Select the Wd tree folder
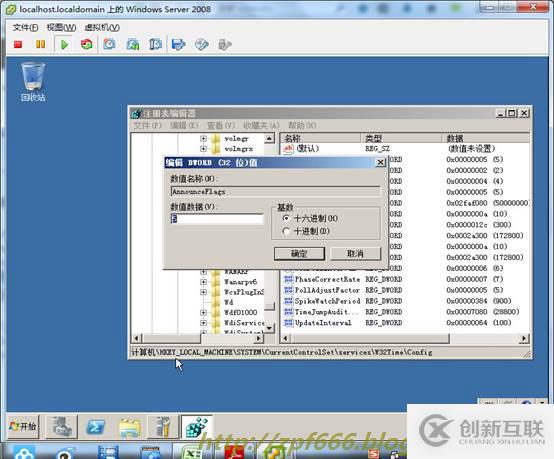Image resolution: width=554 pixels, height=459 pixels. (229, 302)
